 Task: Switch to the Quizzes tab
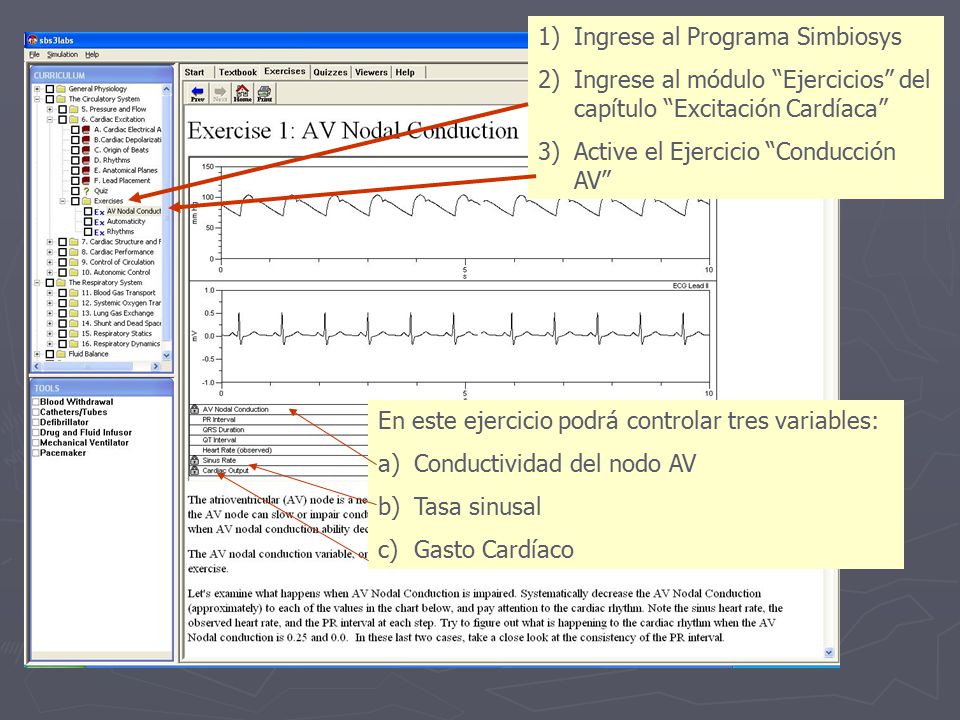tap(330, 72)
